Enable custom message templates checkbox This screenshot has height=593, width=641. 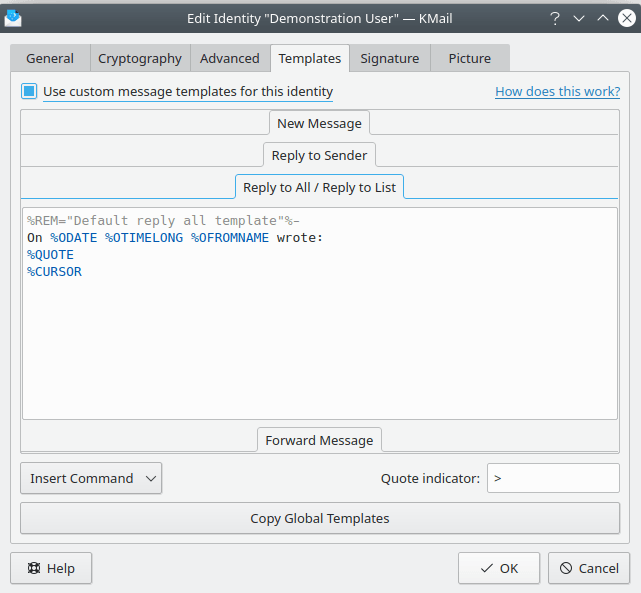click(30, 91)
